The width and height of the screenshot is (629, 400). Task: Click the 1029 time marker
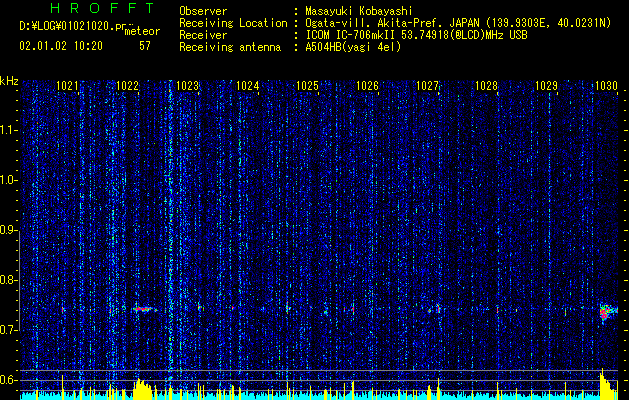[x=546, y=85]
